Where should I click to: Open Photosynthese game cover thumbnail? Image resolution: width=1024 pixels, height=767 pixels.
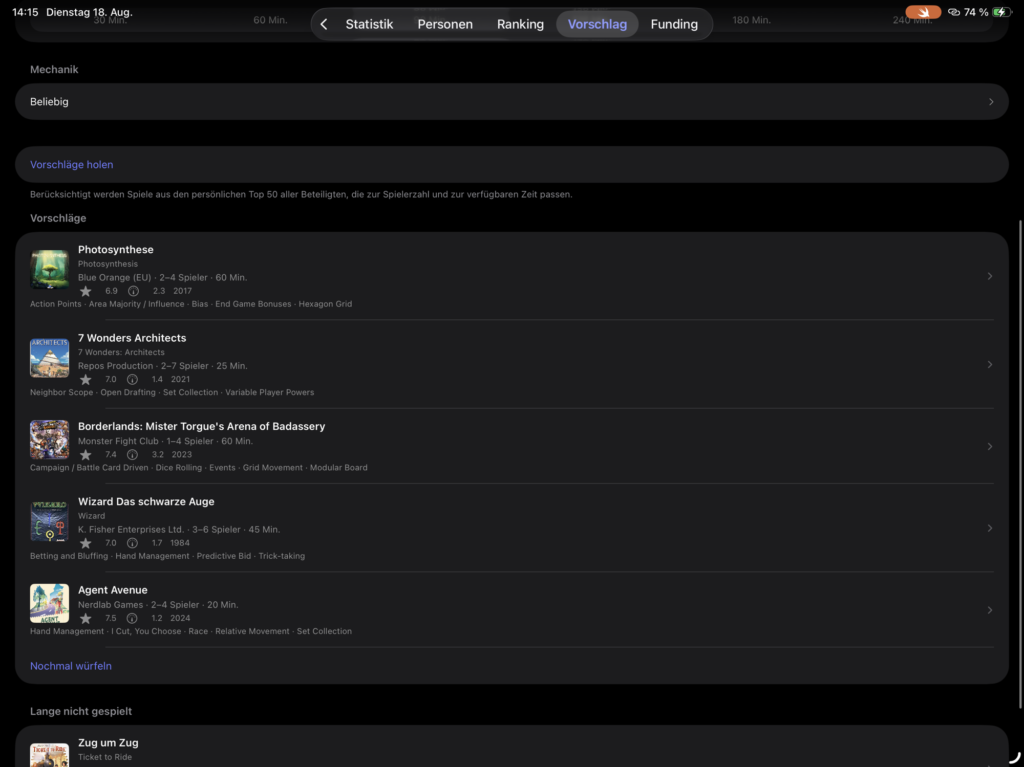(x=50, y=269)
